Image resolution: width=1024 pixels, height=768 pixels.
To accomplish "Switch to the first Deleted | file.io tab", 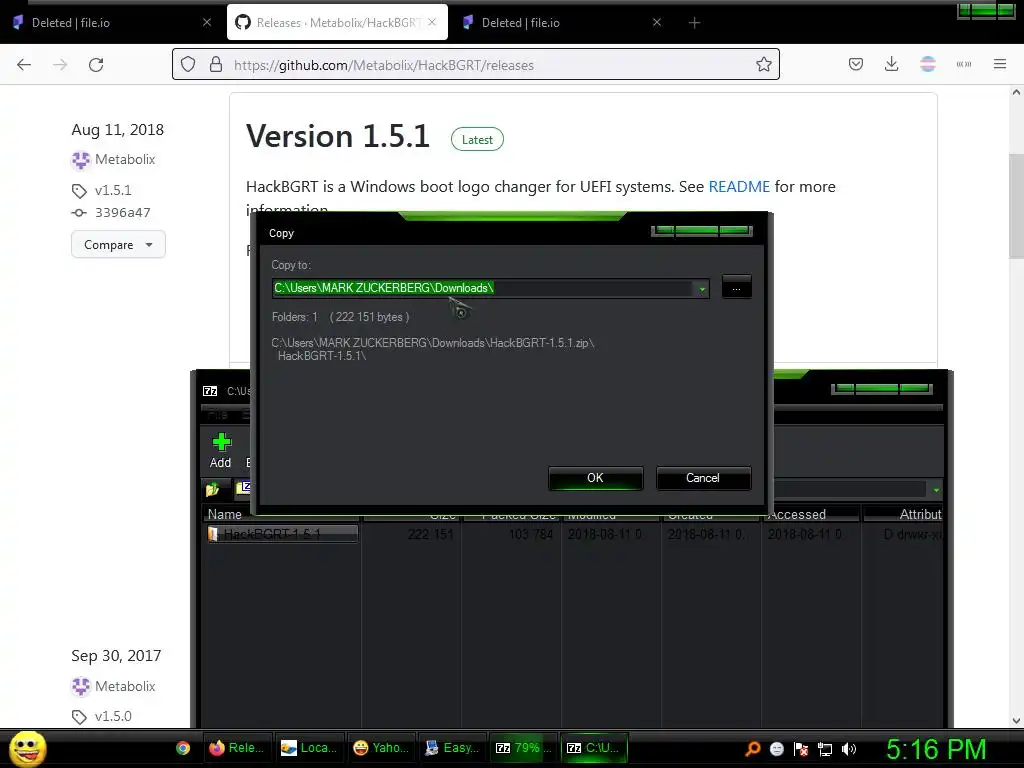I will tap(111, 22).
